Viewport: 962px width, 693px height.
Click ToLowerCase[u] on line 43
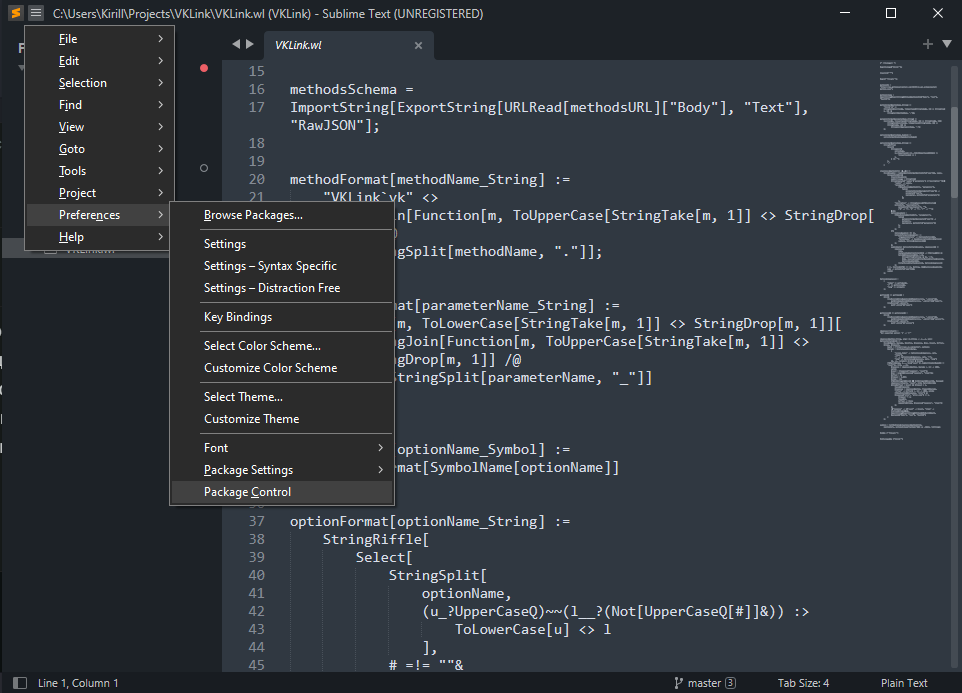(512, 630)
